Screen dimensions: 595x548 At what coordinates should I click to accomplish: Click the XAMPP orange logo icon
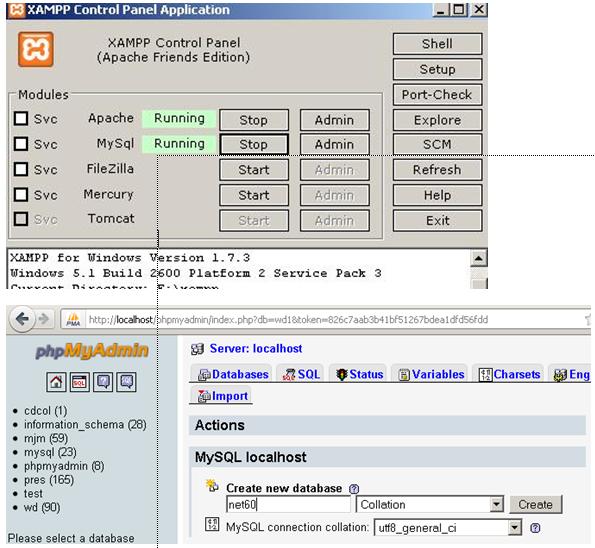click(36, 49)
